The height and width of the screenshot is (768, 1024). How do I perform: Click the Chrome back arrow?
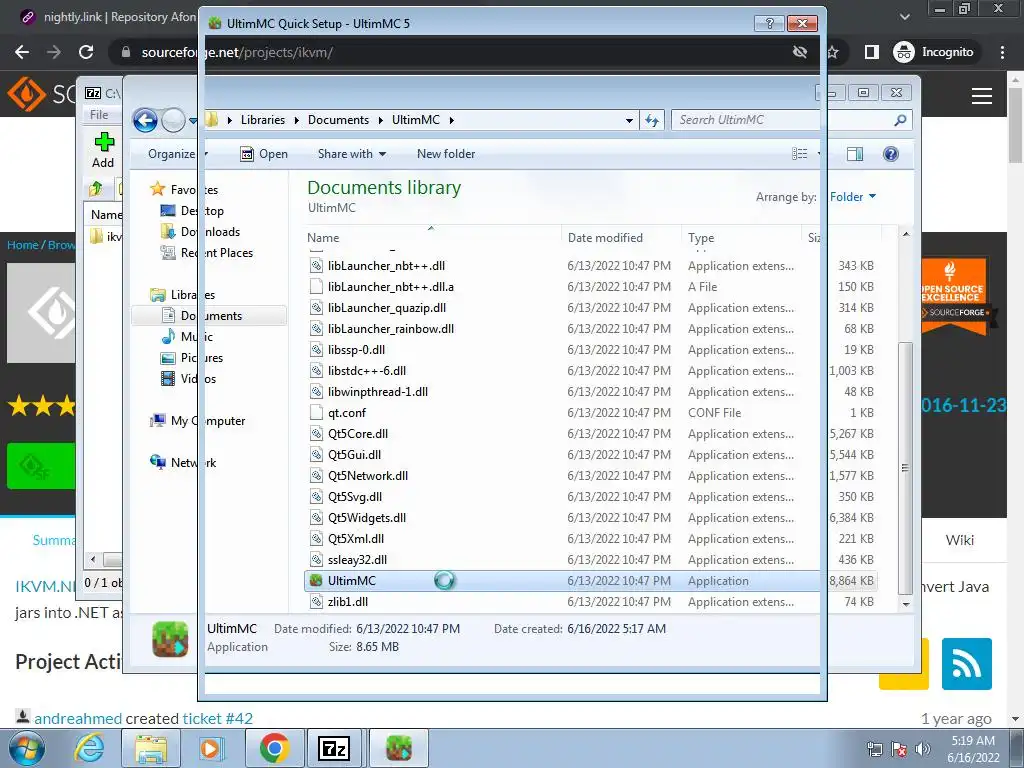coord(22,52)
